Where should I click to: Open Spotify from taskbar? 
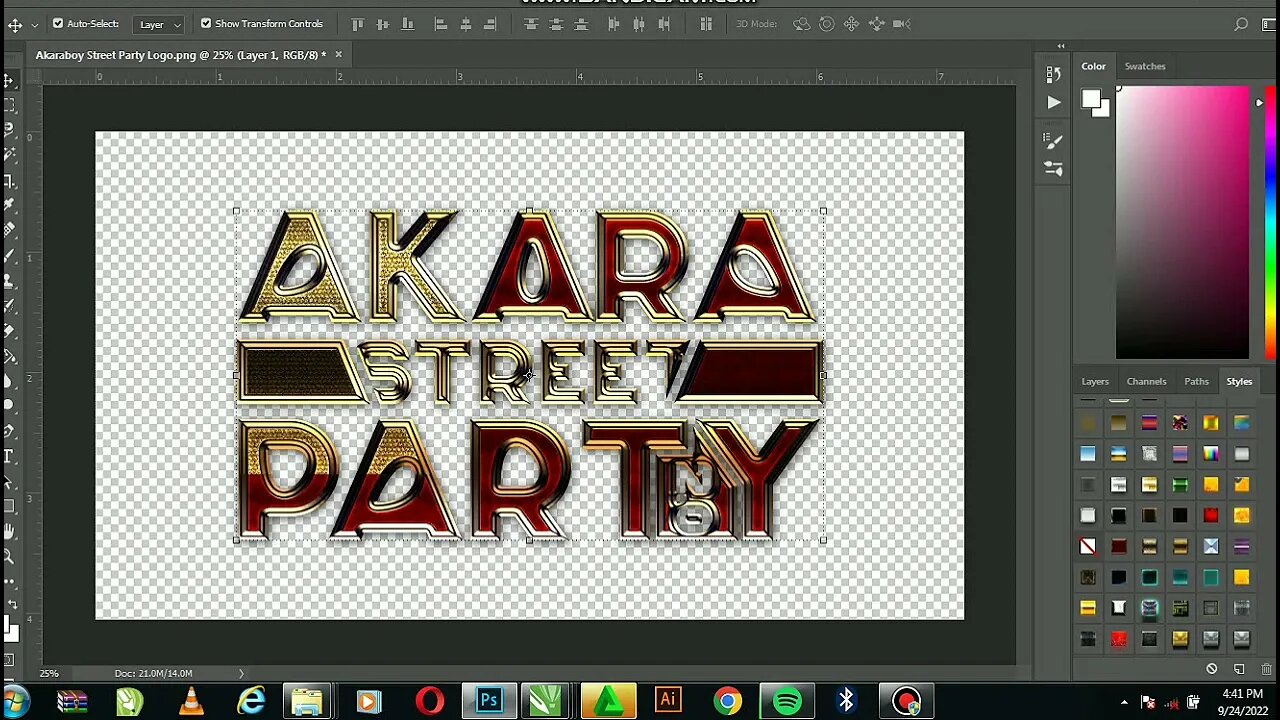[788, 701]
